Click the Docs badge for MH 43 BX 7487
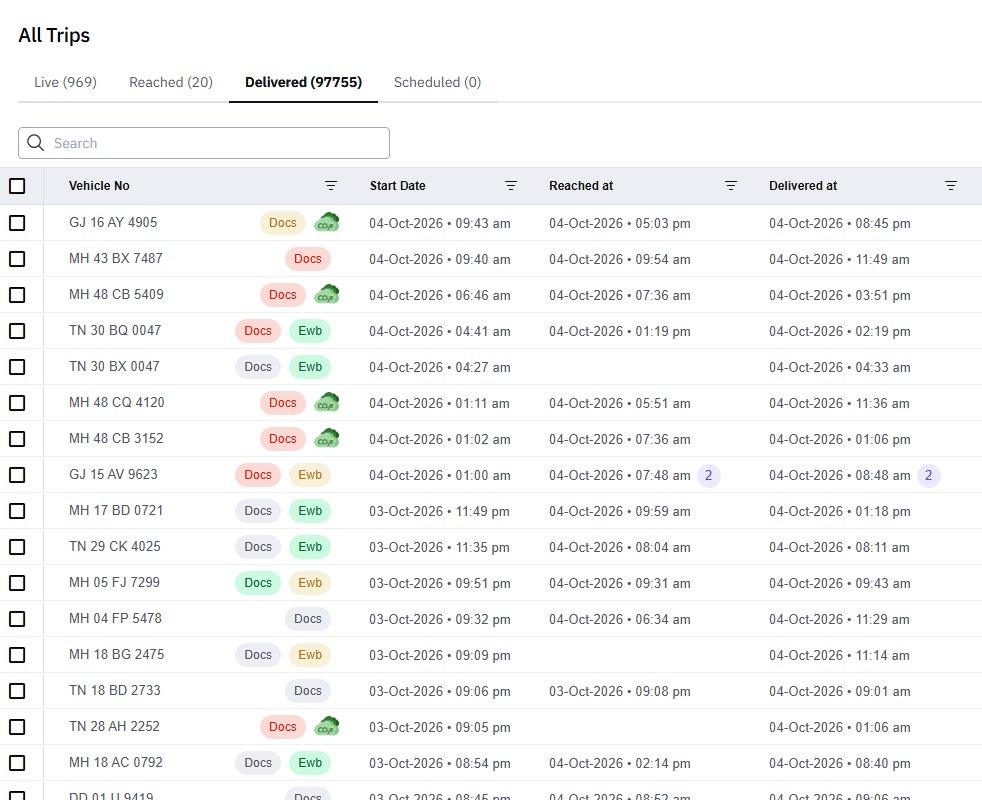The height and width of the screenshot is (800, 982). 308,259
